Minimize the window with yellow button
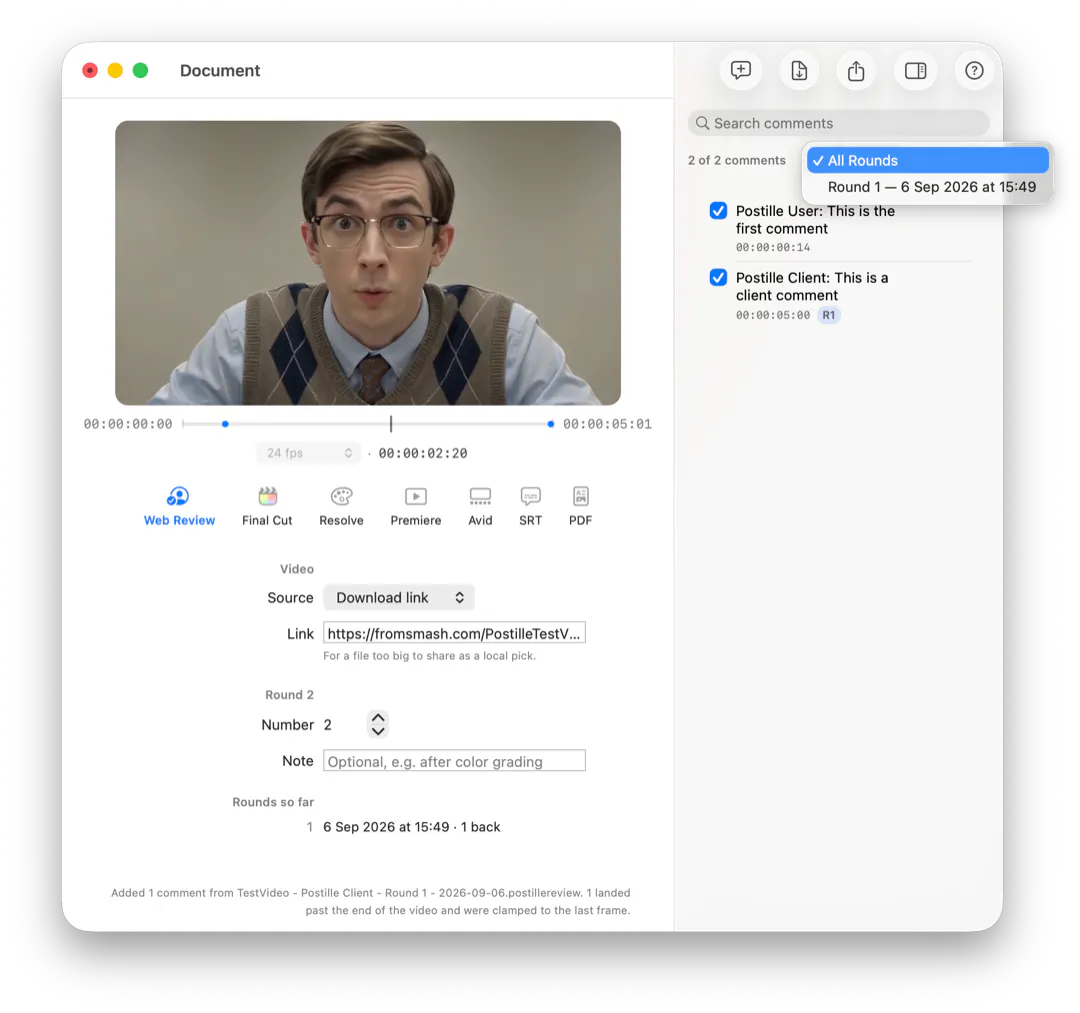This screenshot has width=1080, height=1013. 115,70
